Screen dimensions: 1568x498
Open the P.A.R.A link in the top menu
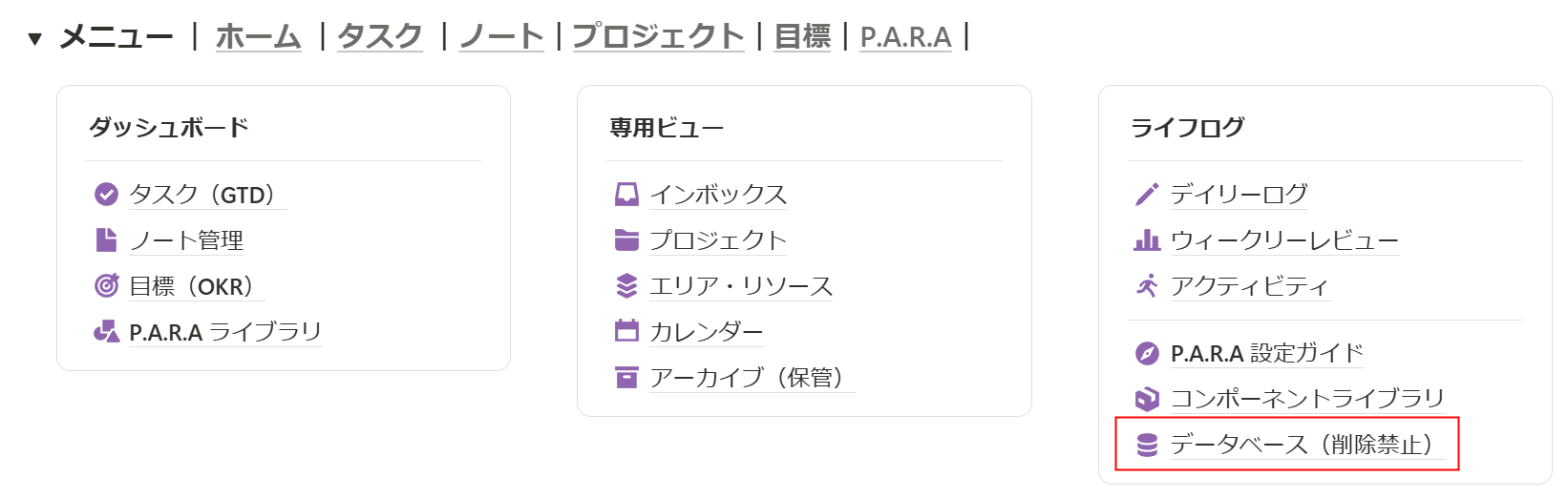(x=905, y=37)
